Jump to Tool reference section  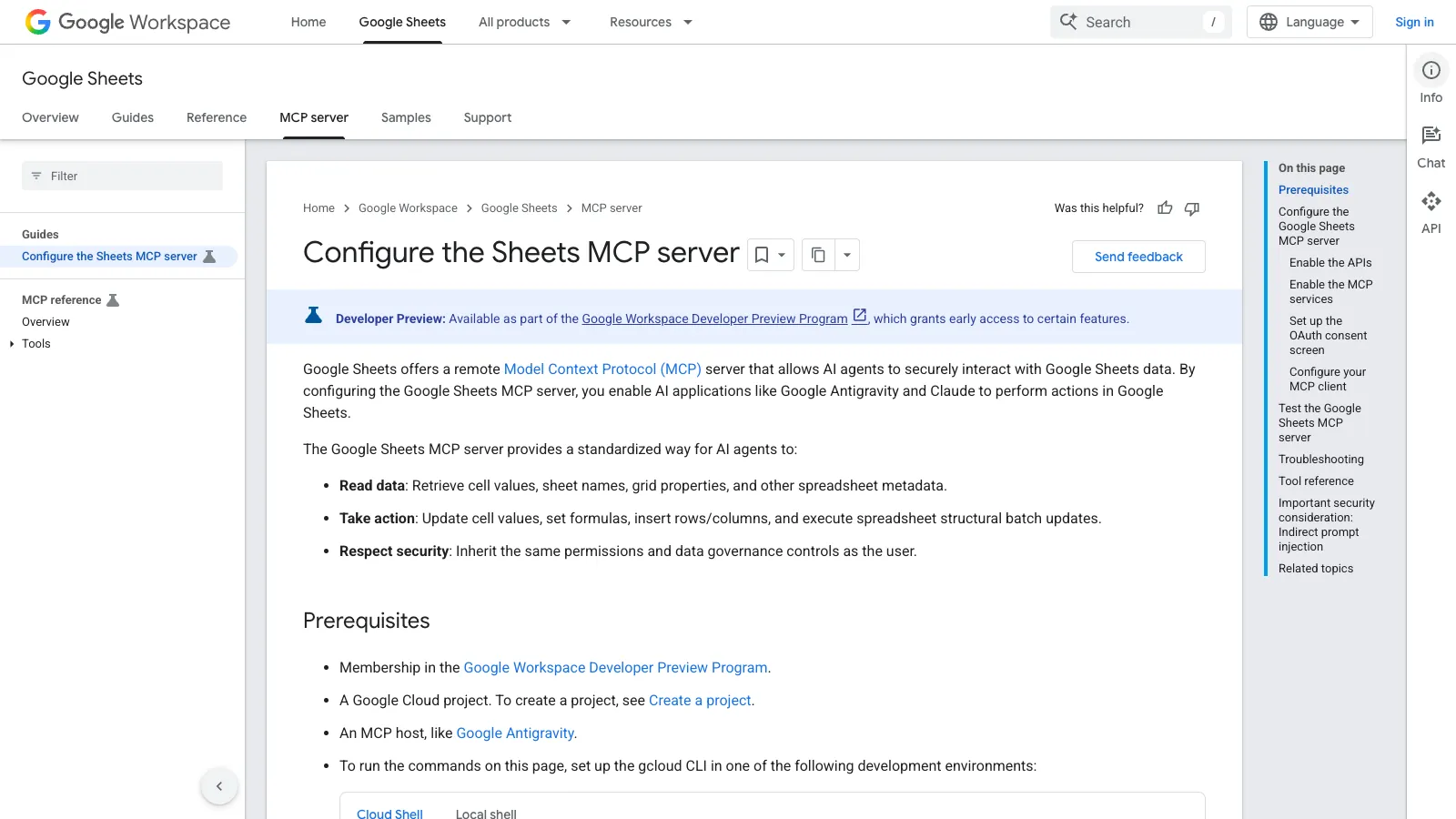tap(1316, 481)
